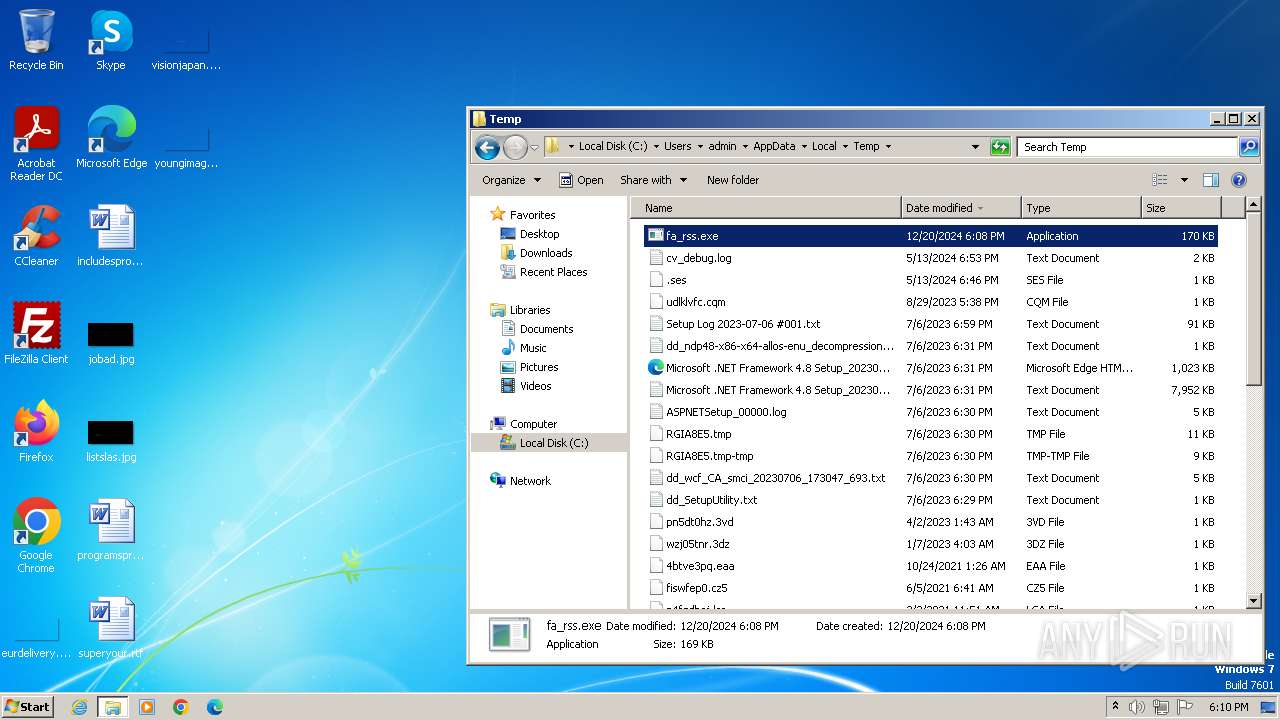Select the jobad.jpg desktop file
The width and height of the screenshot is (1280, 720).
(110, 341)
